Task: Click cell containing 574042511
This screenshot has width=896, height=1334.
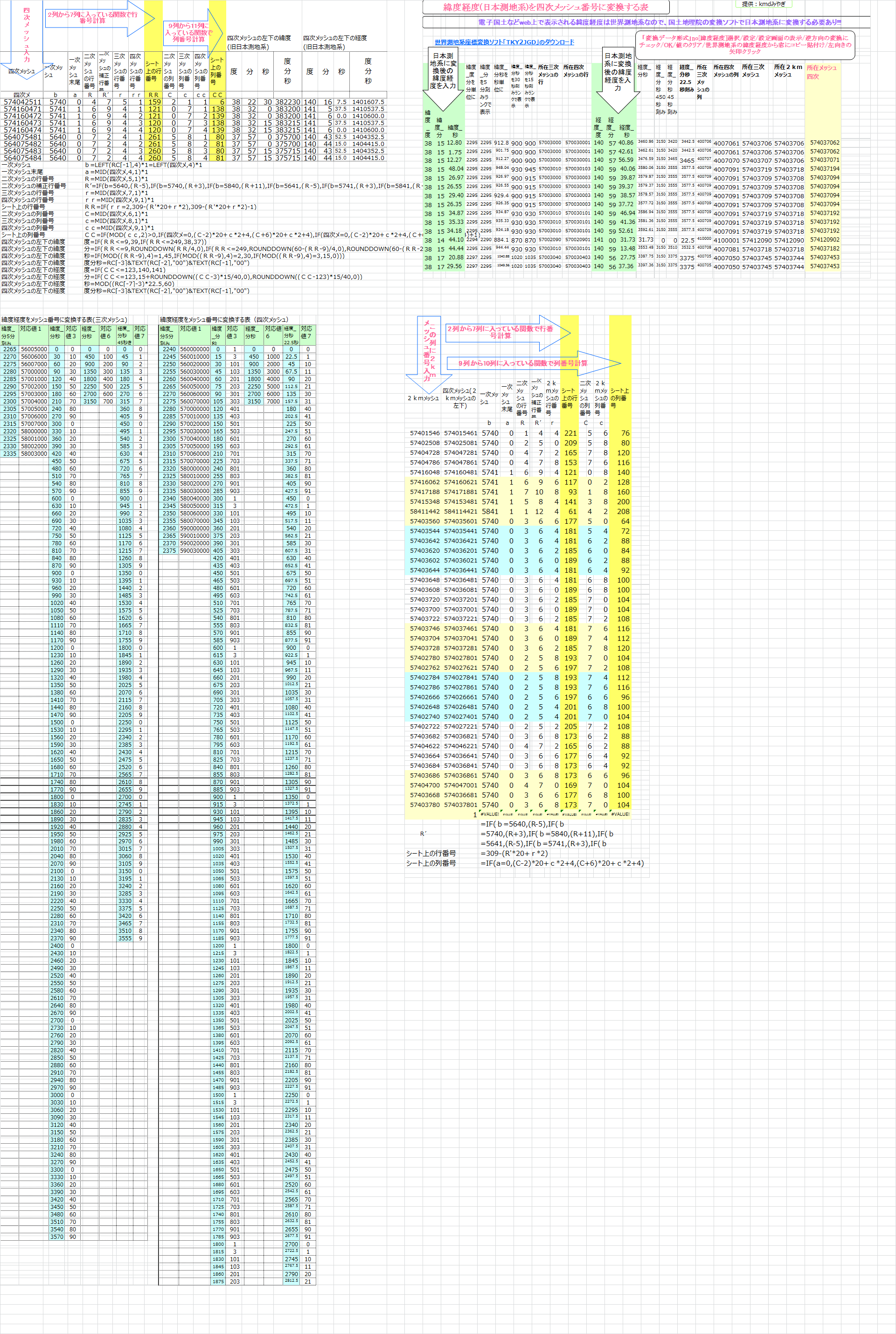Action: click(x=22, y=102)
